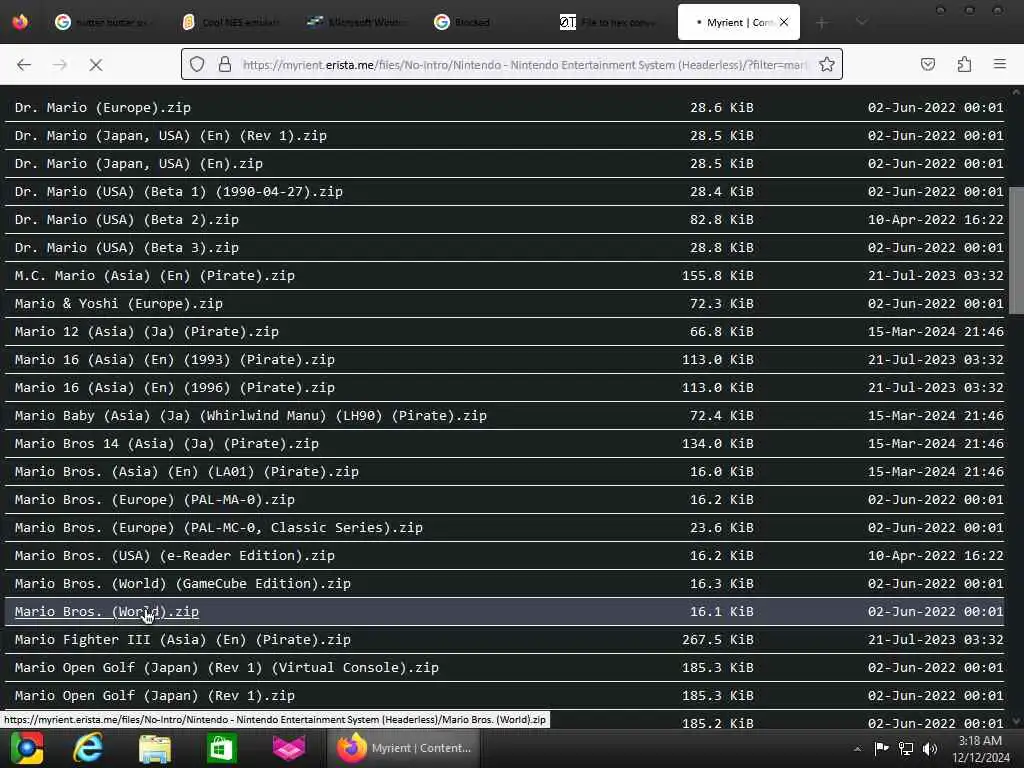Screen dimensions: 1024x768
Task: Click the 155.8 KiB size value
Action: coord(718,276)
